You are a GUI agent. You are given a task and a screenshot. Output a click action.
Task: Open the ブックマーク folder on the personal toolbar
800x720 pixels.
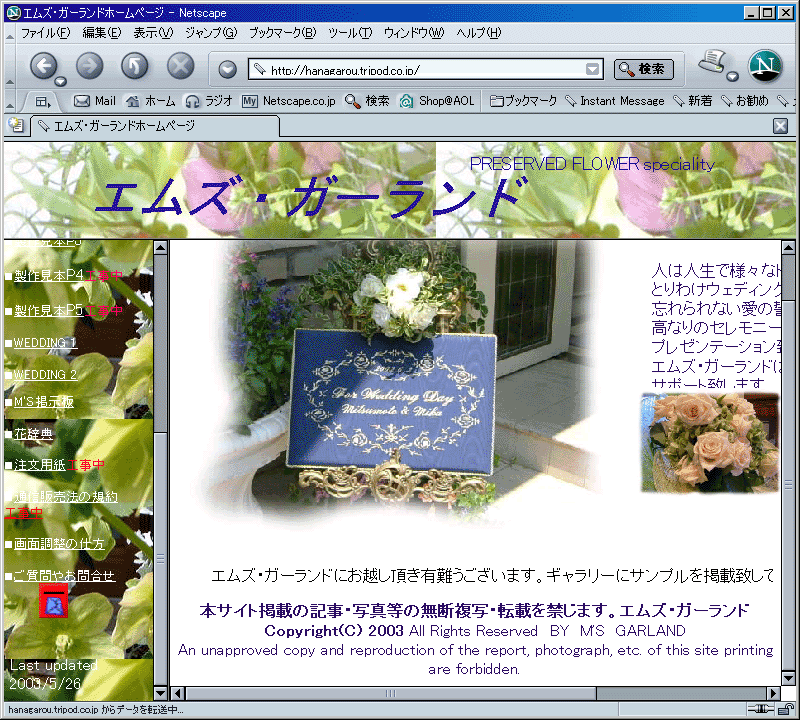pyautogui.click(x=523, y=101)
